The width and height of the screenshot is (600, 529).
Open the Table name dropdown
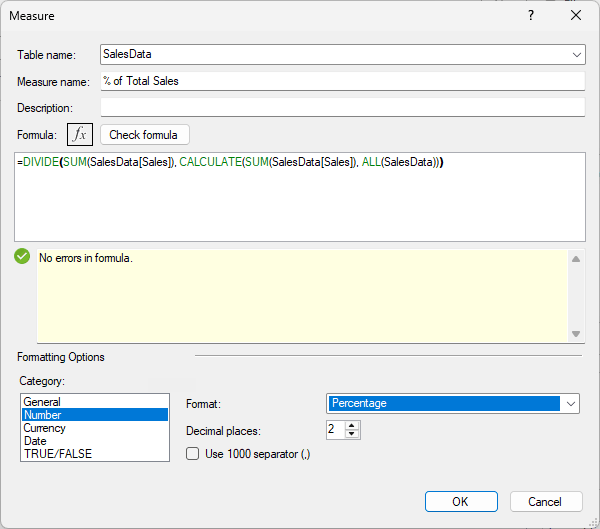577,54
